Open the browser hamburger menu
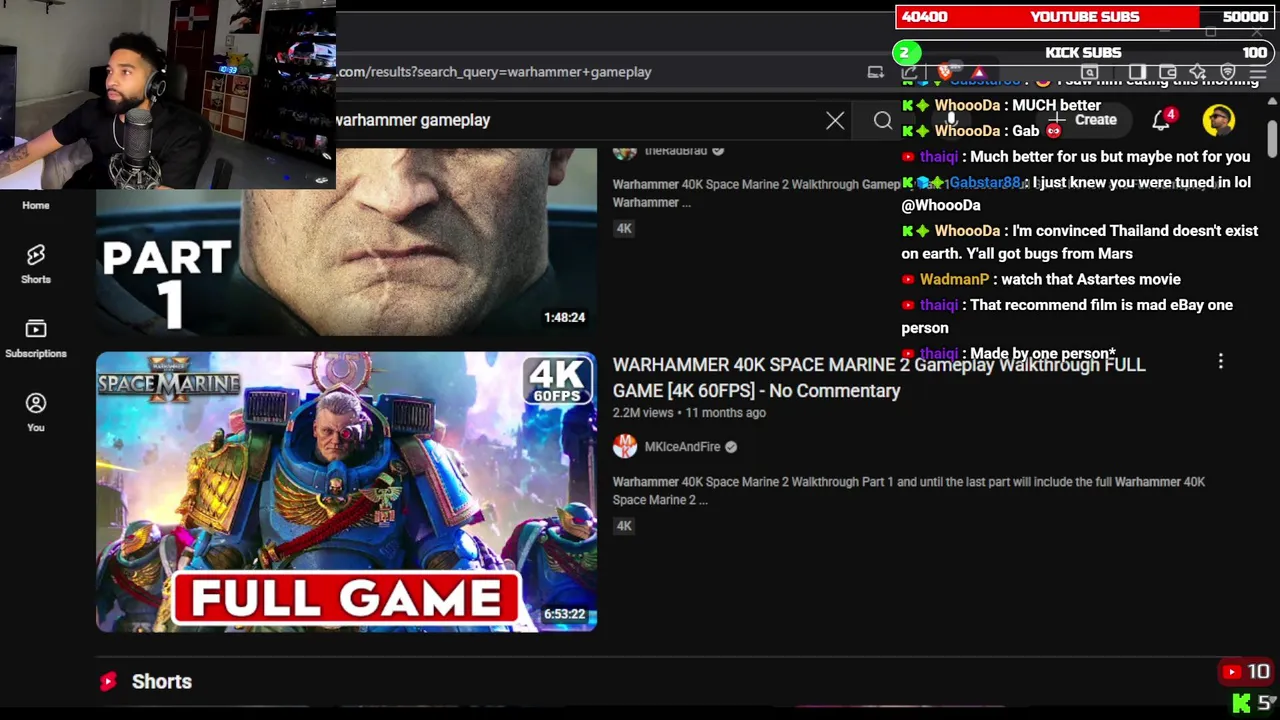The image size is (1280, 720). [x=1258, y=72]
